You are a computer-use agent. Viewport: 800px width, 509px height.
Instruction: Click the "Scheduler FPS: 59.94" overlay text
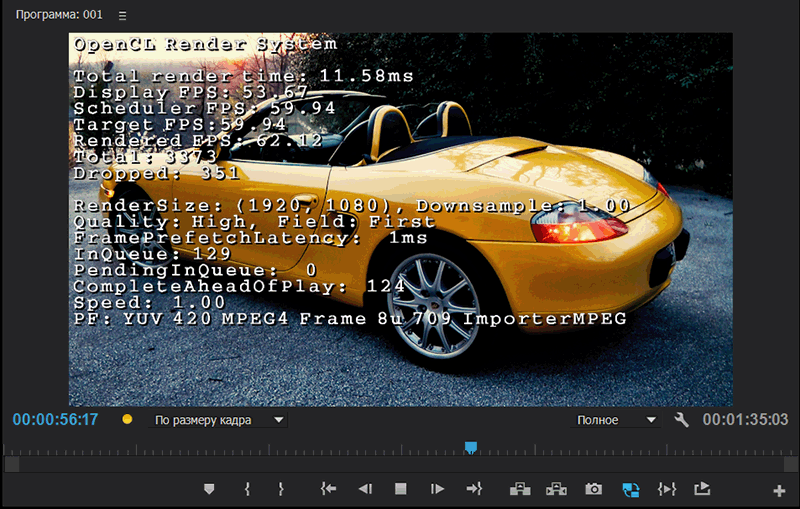[205, 108]
